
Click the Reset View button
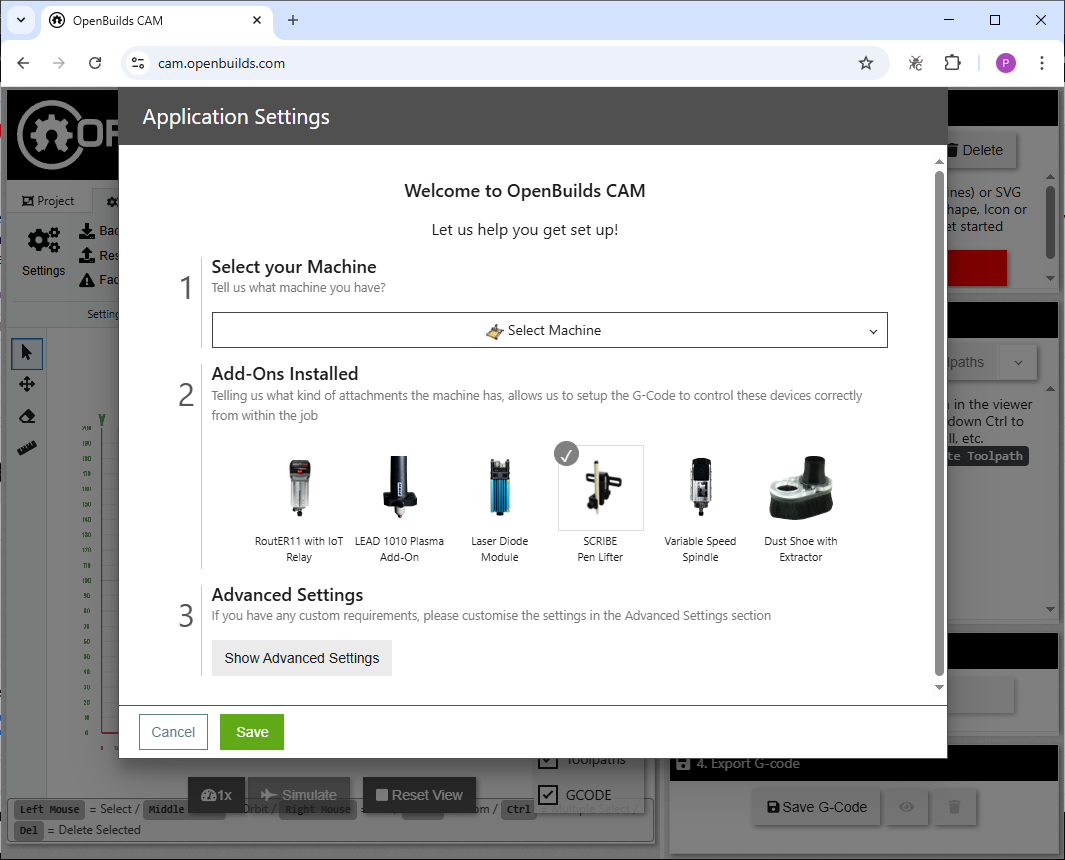click(419, 795)
